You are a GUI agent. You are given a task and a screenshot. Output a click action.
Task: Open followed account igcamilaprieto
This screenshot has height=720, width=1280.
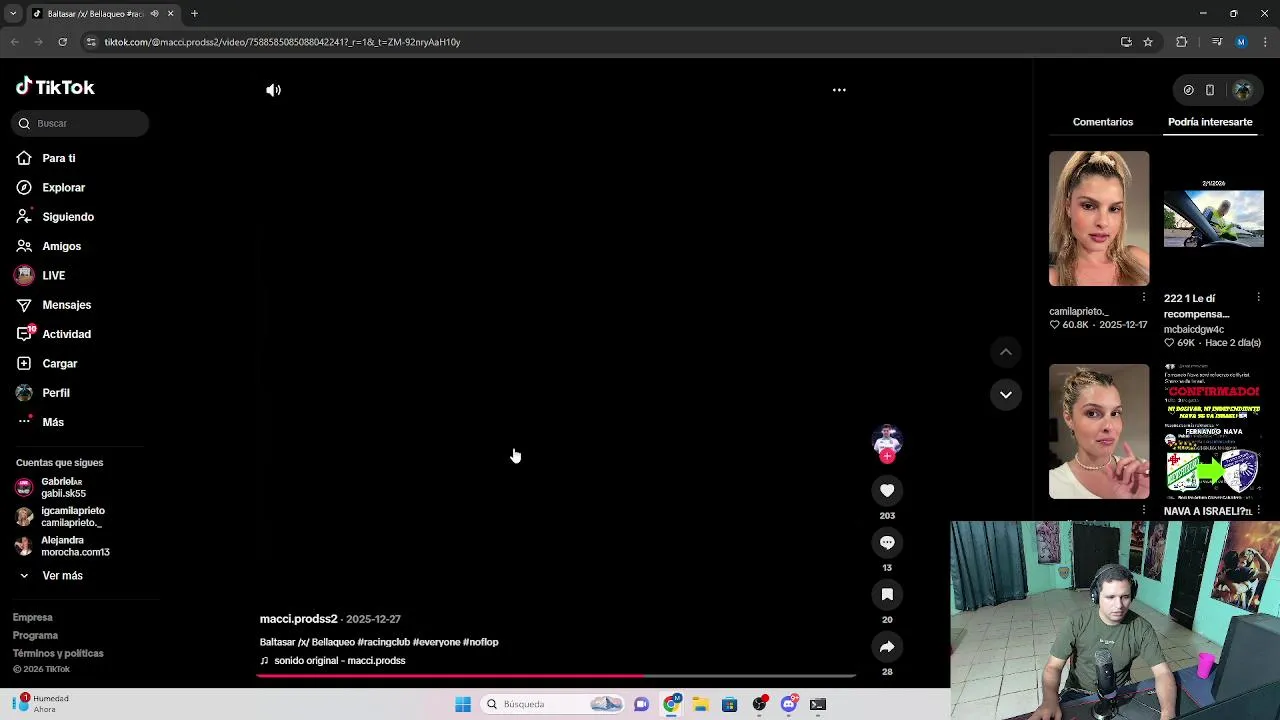pyautogui.click(x=72, y=516)
